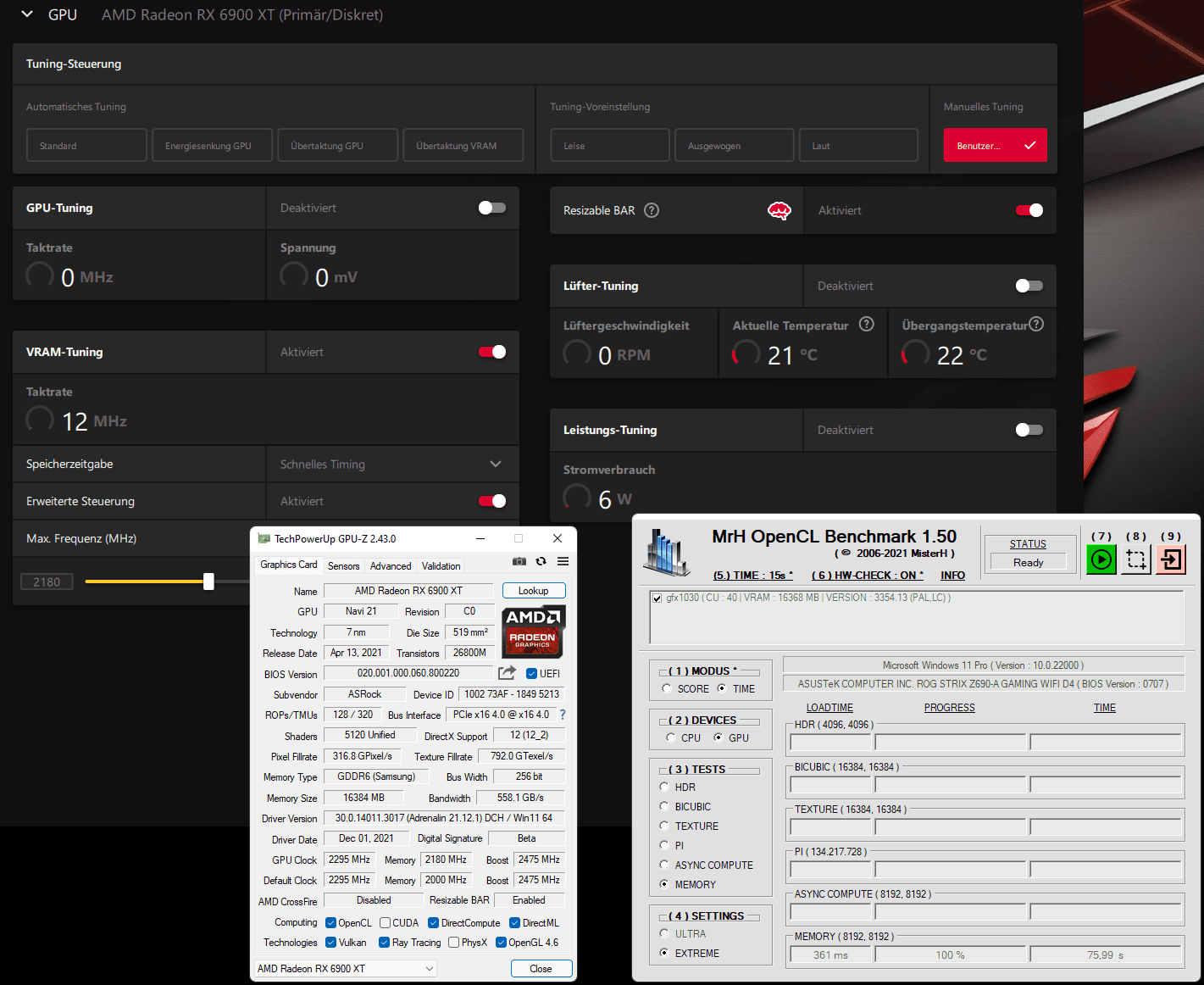This screenshot has height=985, width=1204.
Task: Click Lookup button in GPU-Z
Action: (534, 591)
